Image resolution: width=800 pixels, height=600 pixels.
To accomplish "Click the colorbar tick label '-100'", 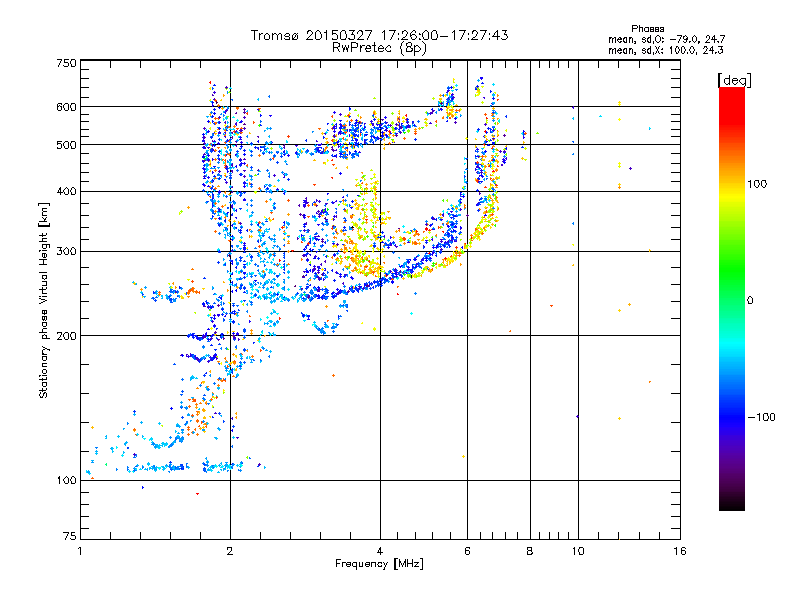I will (761, 417).
